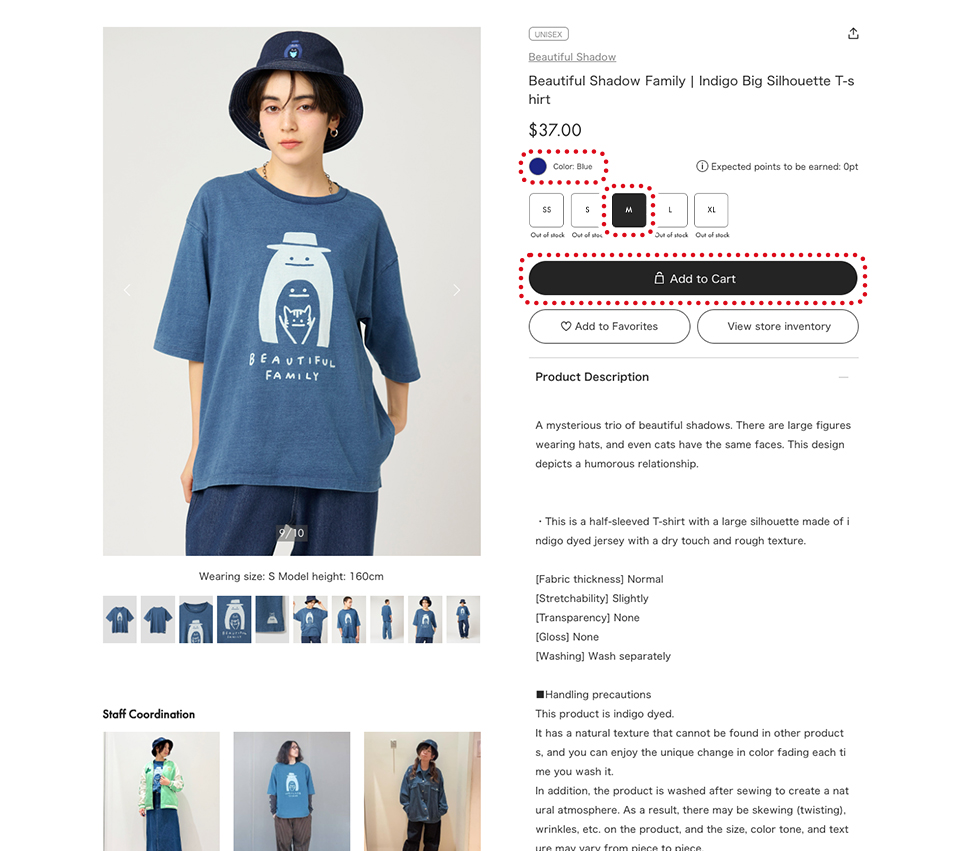Screen dimensions: 960x851
Task: Select size M
Action: (x=629, y=210)
